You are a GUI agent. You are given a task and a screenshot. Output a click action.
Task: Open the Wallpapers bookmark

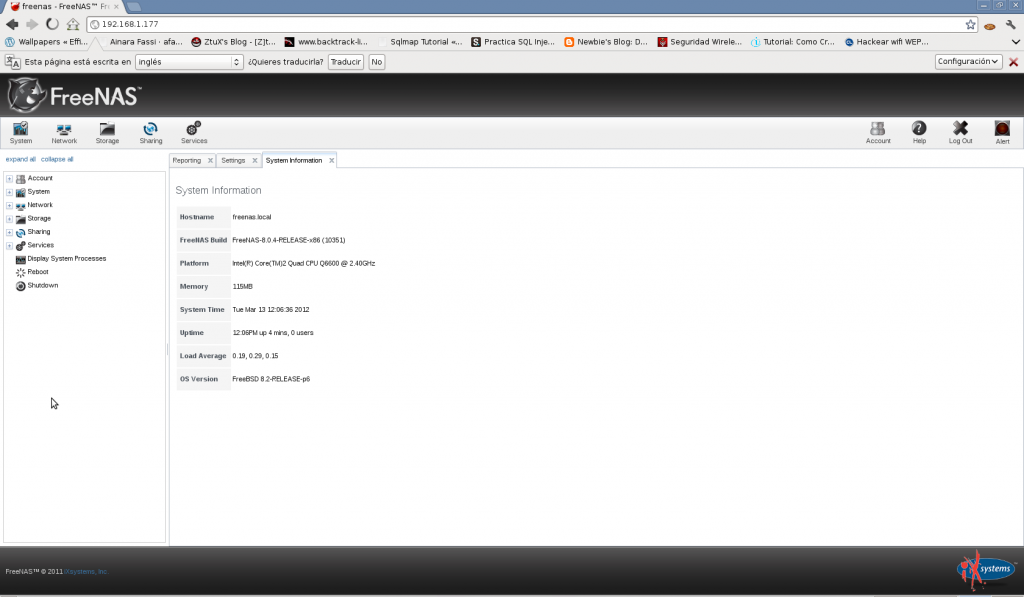point(47,42)
